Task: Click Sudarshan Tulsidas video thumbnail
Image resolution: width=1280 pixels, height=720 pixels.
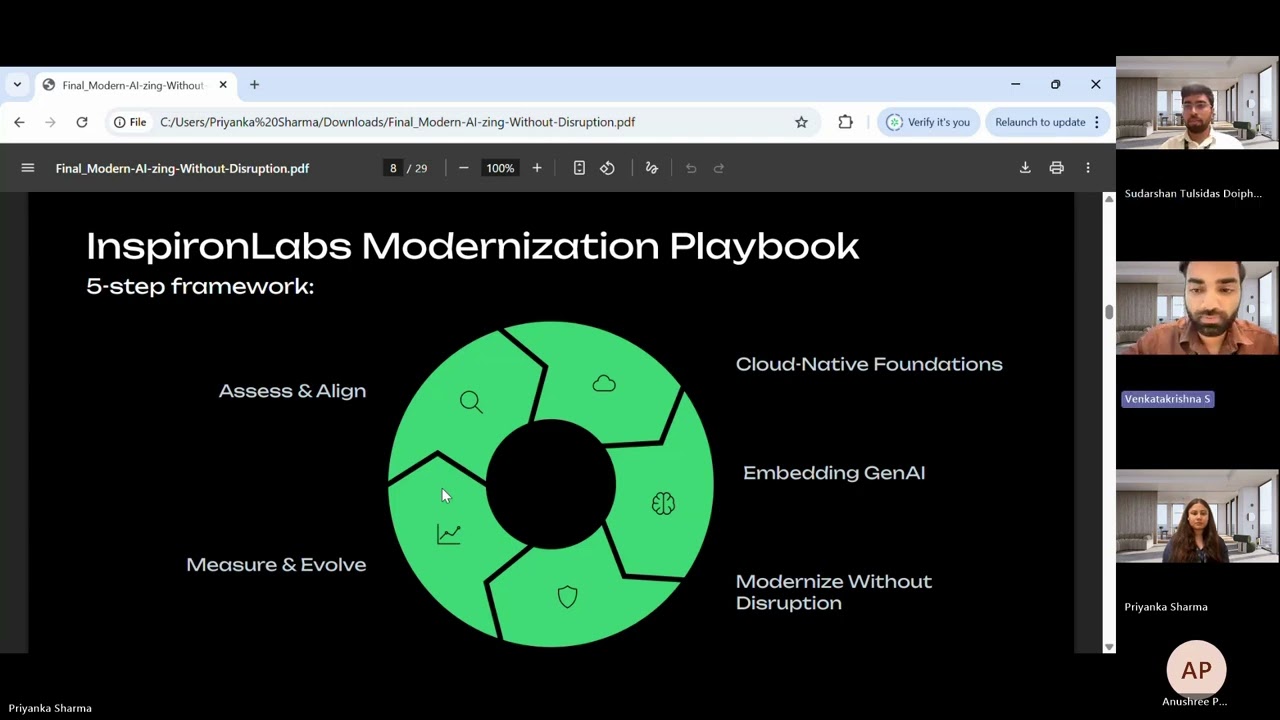Action: tap(1197, 102)
